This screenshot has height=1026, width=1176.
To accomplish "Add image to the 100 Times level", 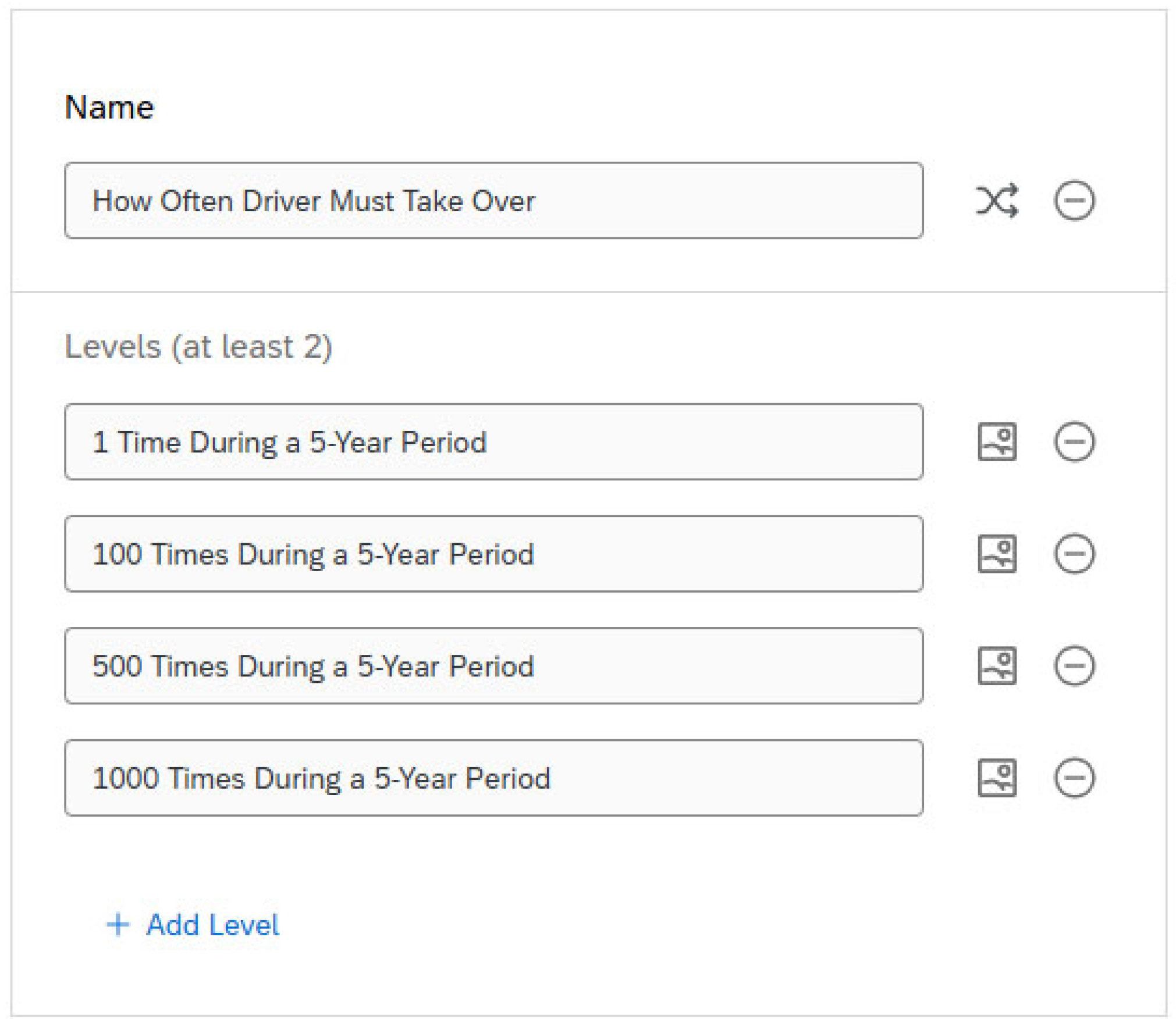I will [x=996, y=554].
